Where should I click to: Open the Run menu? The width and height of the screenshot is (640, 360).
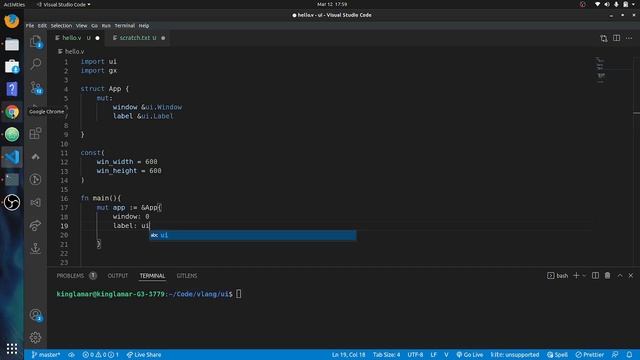106,26
